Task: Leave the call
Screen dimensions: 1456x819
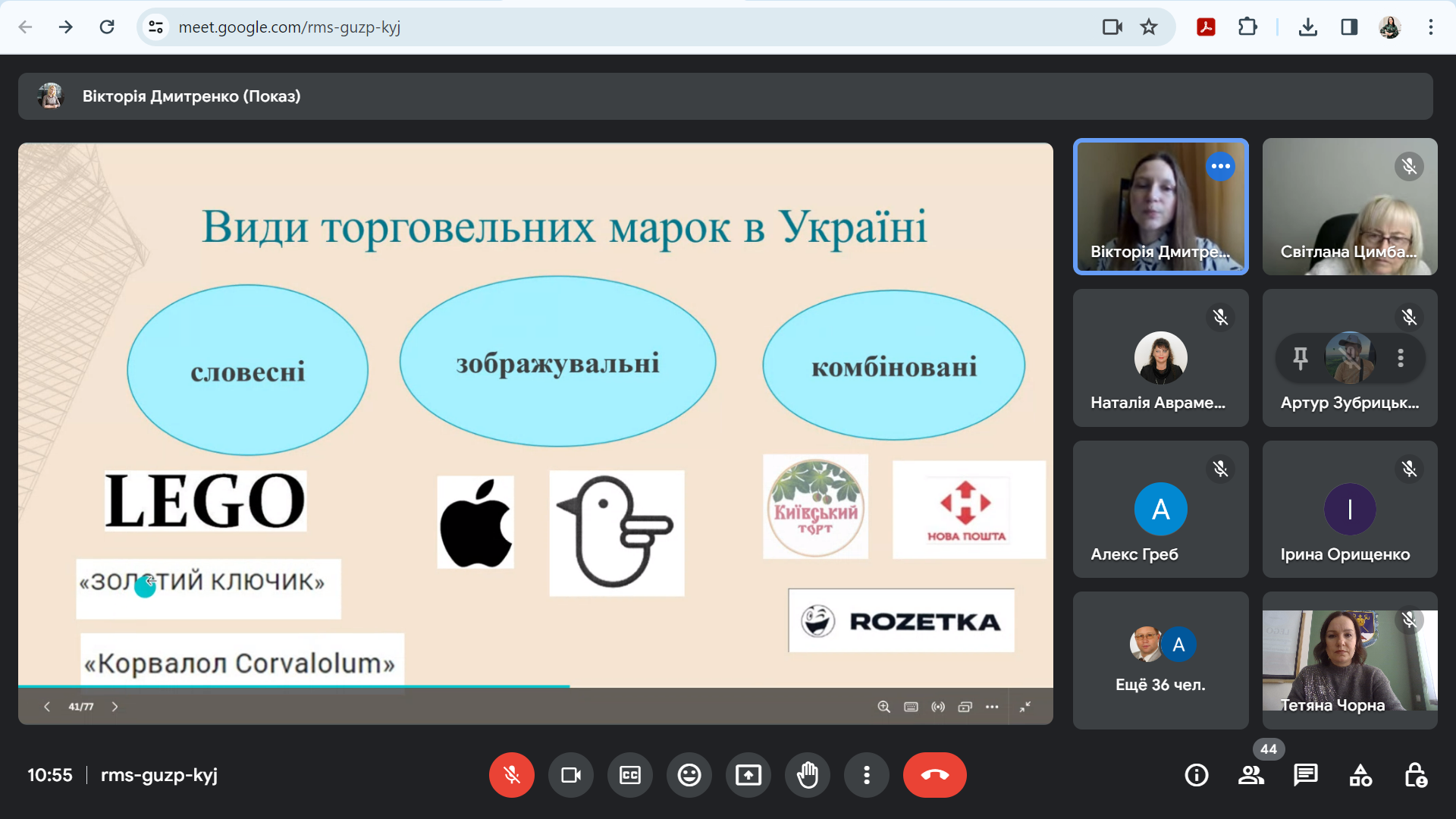Action: click(935, 775)
